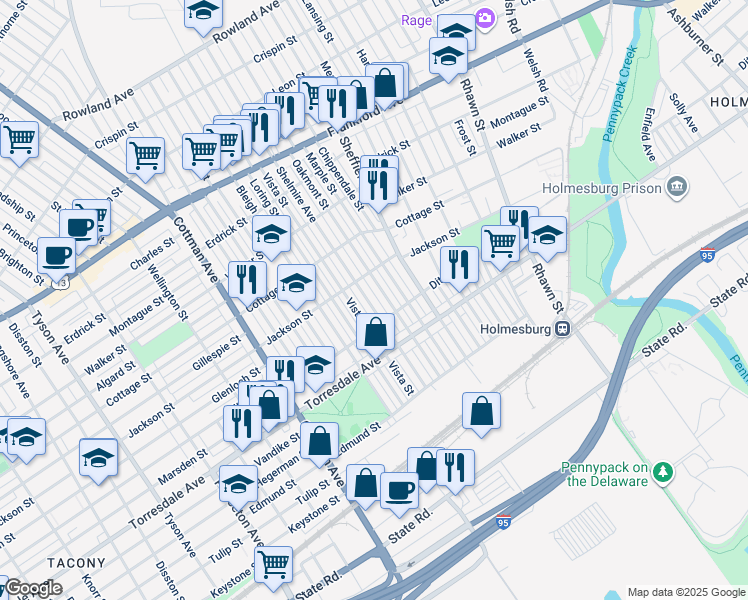Select shopping bag marker southwest of Holmesburg station
The image size is (748, 600).
click(482, 411)
